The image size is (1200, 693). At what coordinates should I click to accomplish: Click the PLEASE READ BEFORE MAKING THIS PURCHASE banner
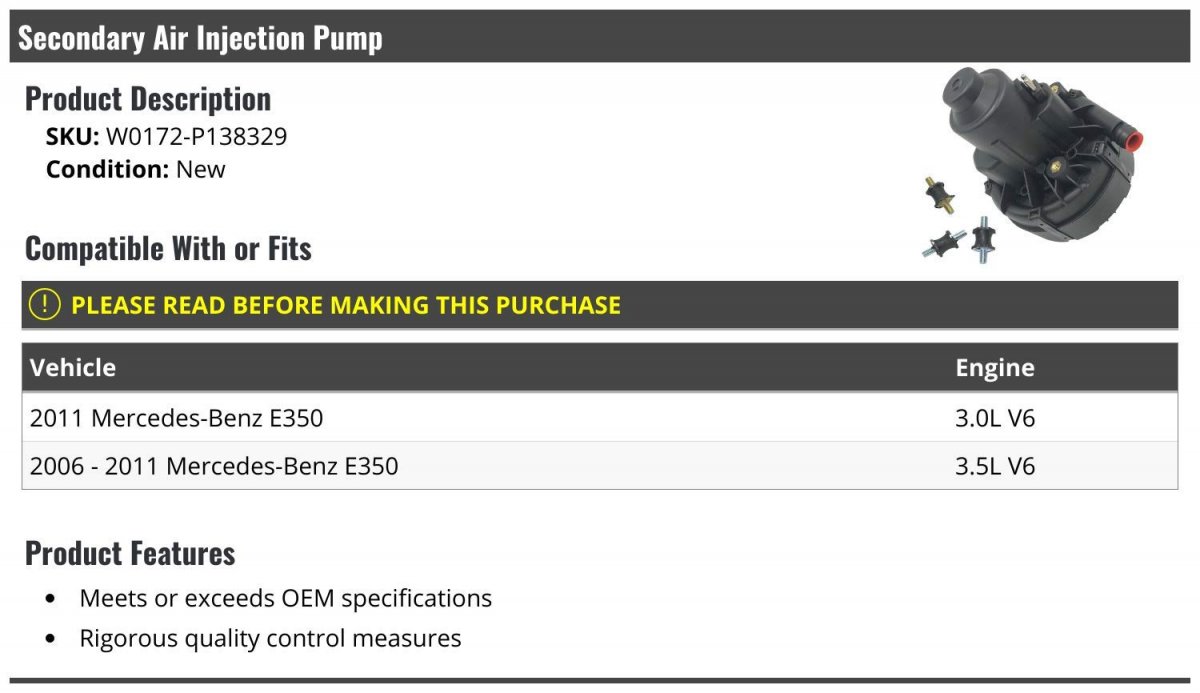coord(346,305)
